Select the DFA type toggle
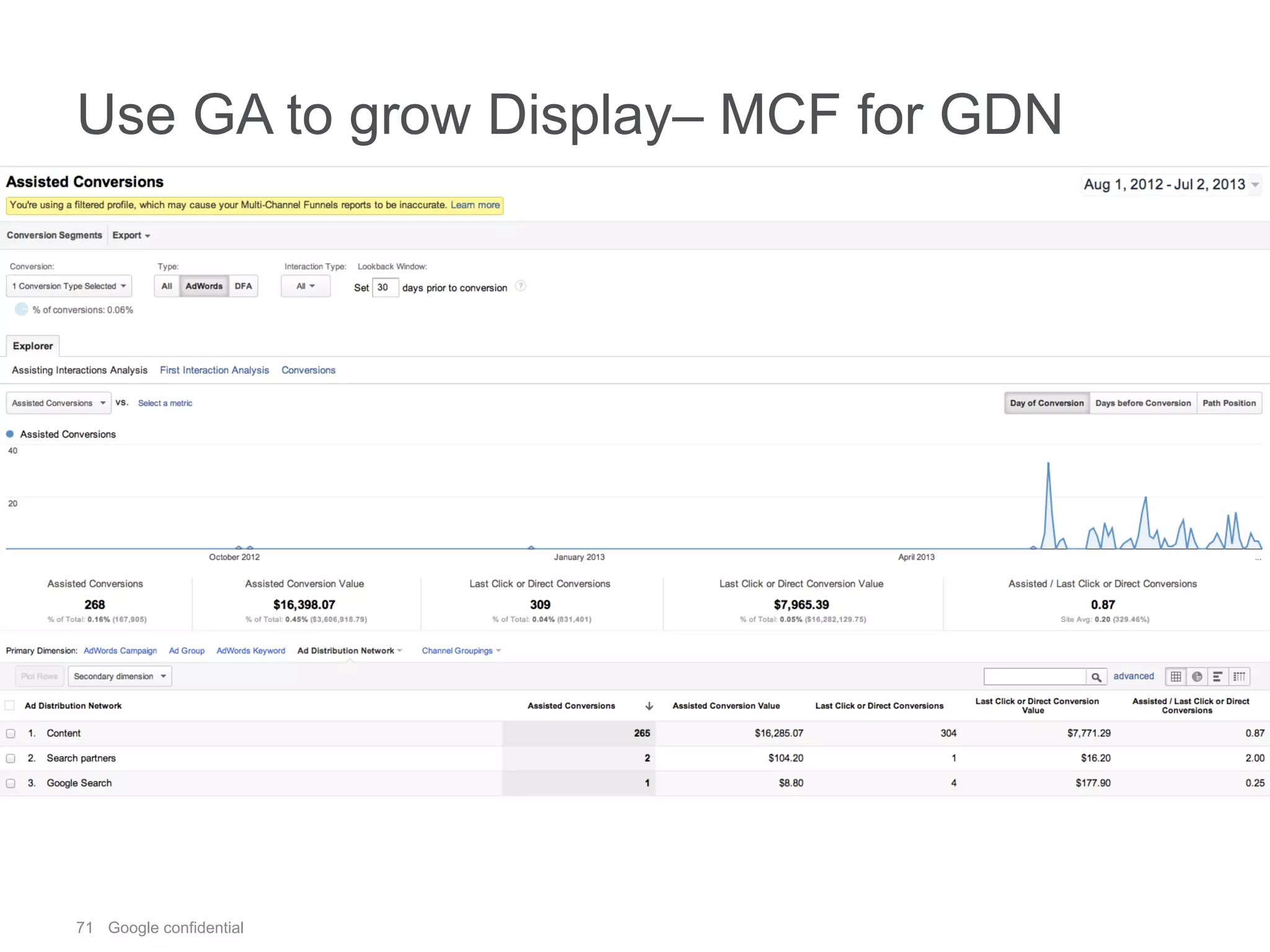This screenshot has height=952, width=1270. pyautogui.click(x=243, y=286)
